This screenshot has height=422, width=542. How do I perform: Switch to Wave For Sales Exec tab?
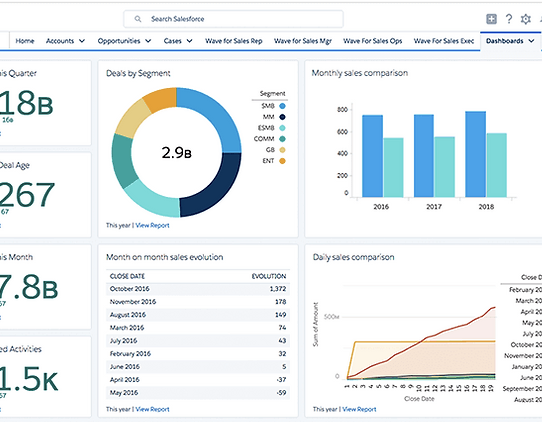coord(444,41)
